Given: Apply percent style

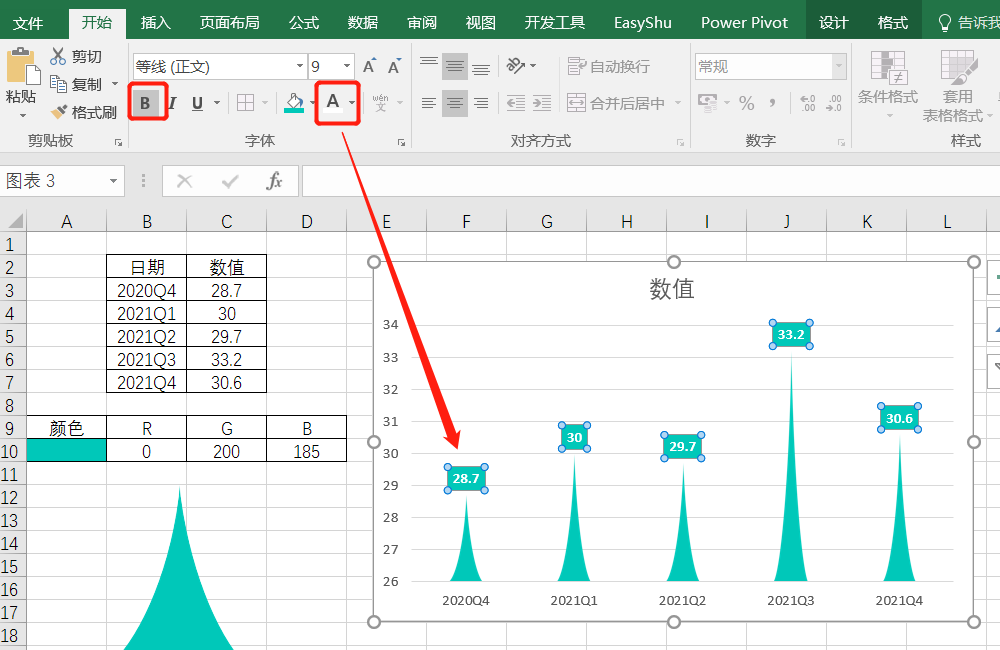Looking at the screenshot, I should coord(747,103).
